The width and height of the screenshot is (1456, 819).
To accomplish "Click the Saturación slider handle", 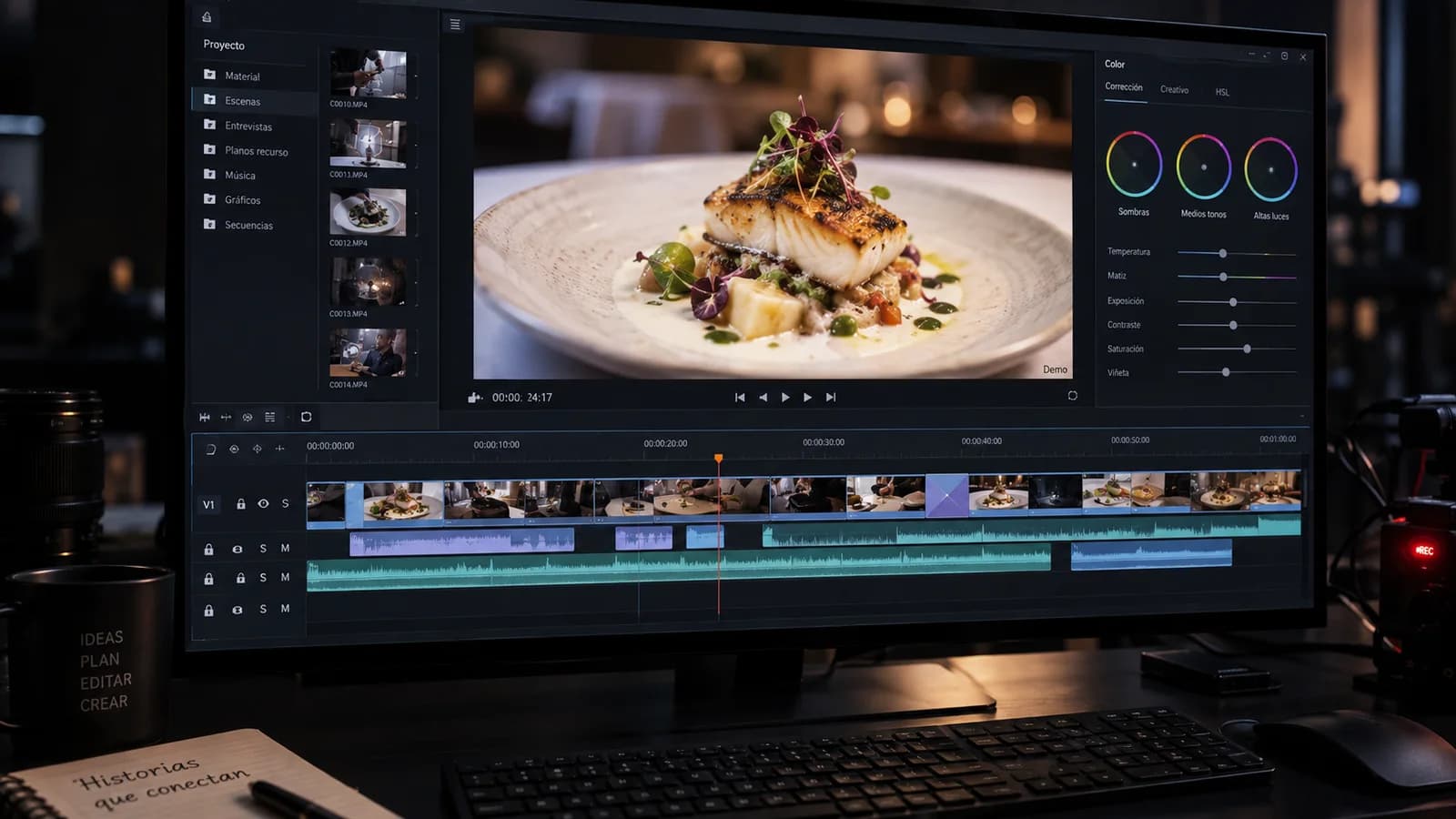I will [x=1247, y=349].
